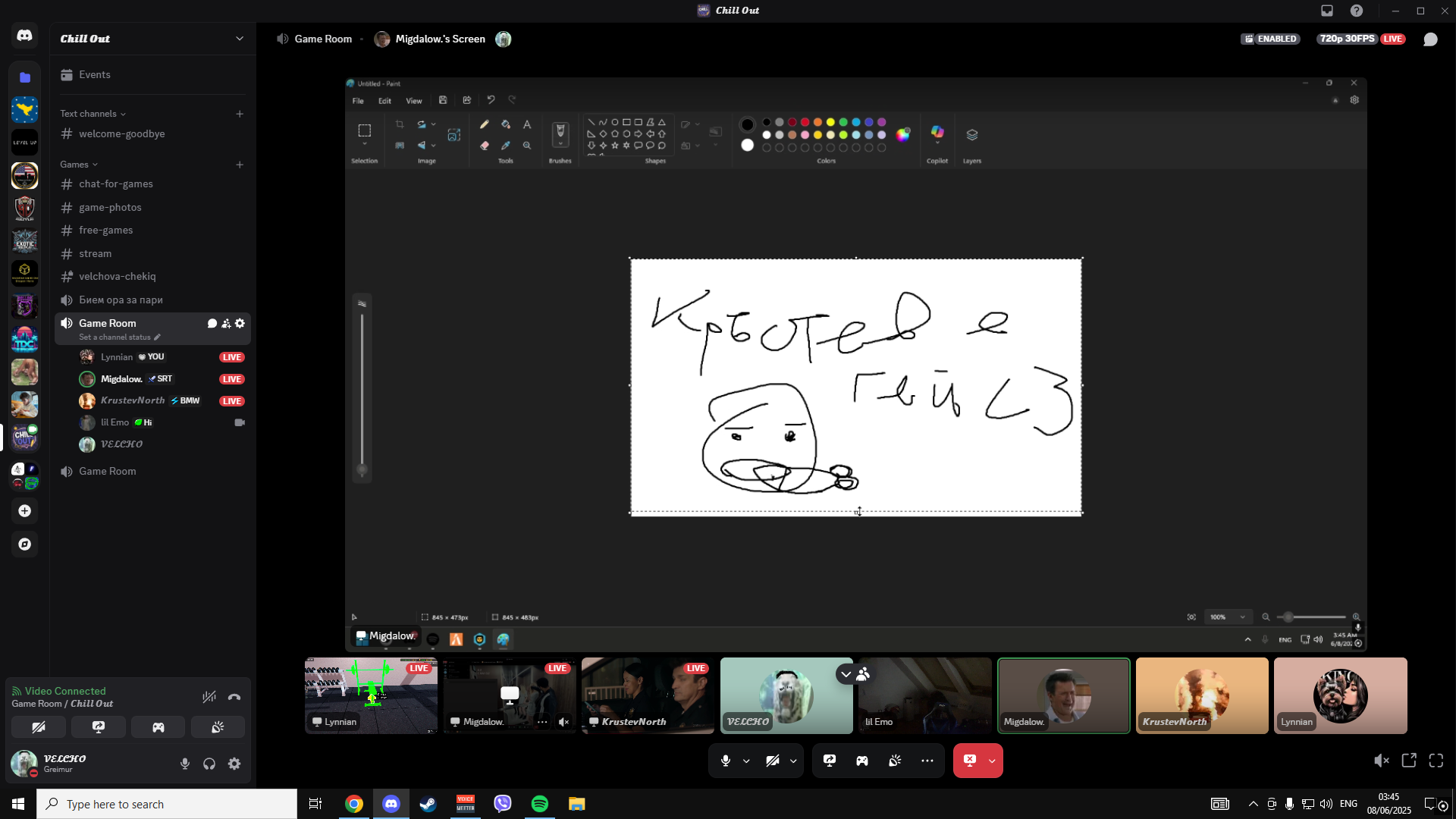Screen dimensions: 1456x819
Task: Unmute the stream volume speaker
Action: click(1382, 761)
